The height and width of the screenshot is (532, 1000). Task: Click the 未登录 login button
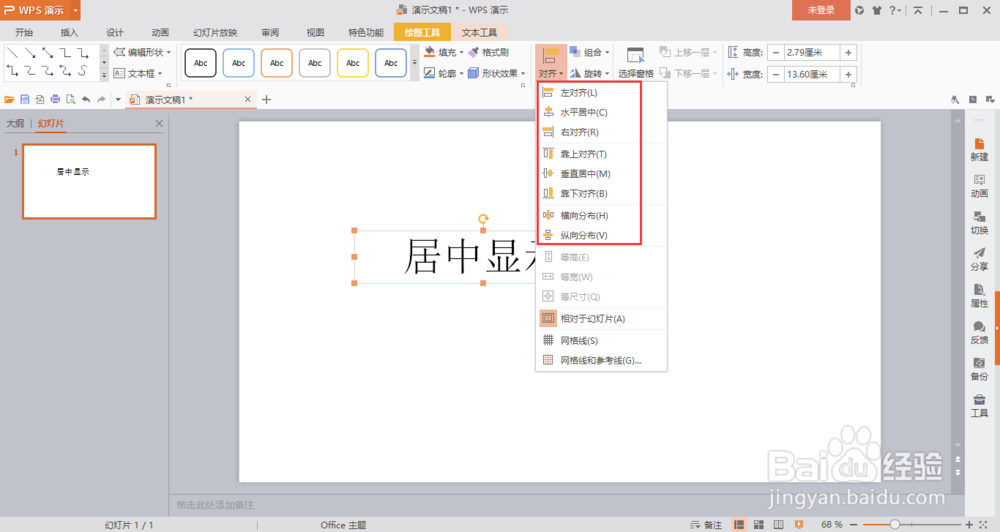821,10
